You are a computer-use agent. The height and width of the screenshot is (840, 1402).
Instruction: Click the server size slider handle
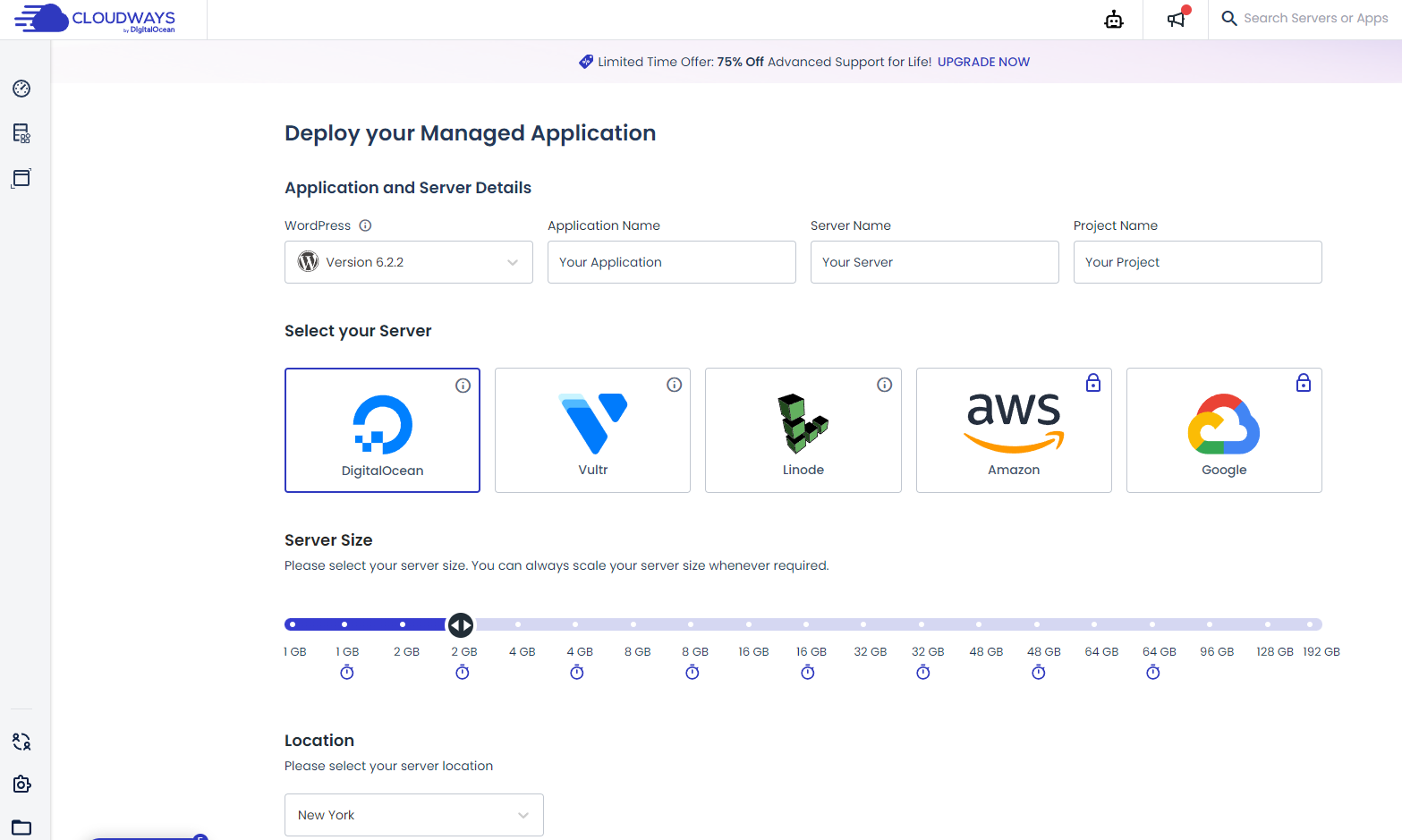click(x=461, y=624)
